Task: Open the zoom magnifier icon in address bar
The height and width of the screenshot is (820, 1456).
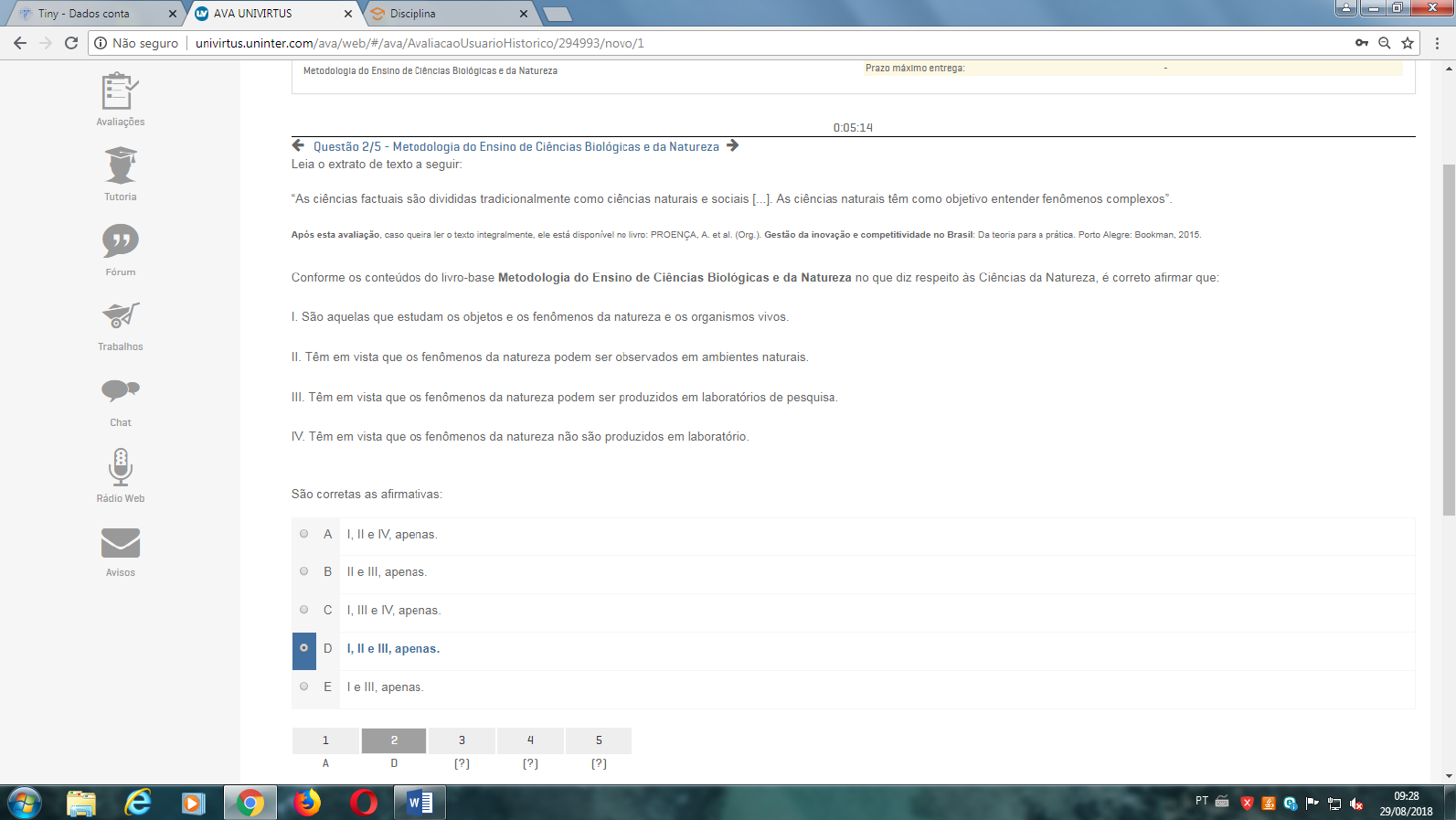Action: (1385, 43)
